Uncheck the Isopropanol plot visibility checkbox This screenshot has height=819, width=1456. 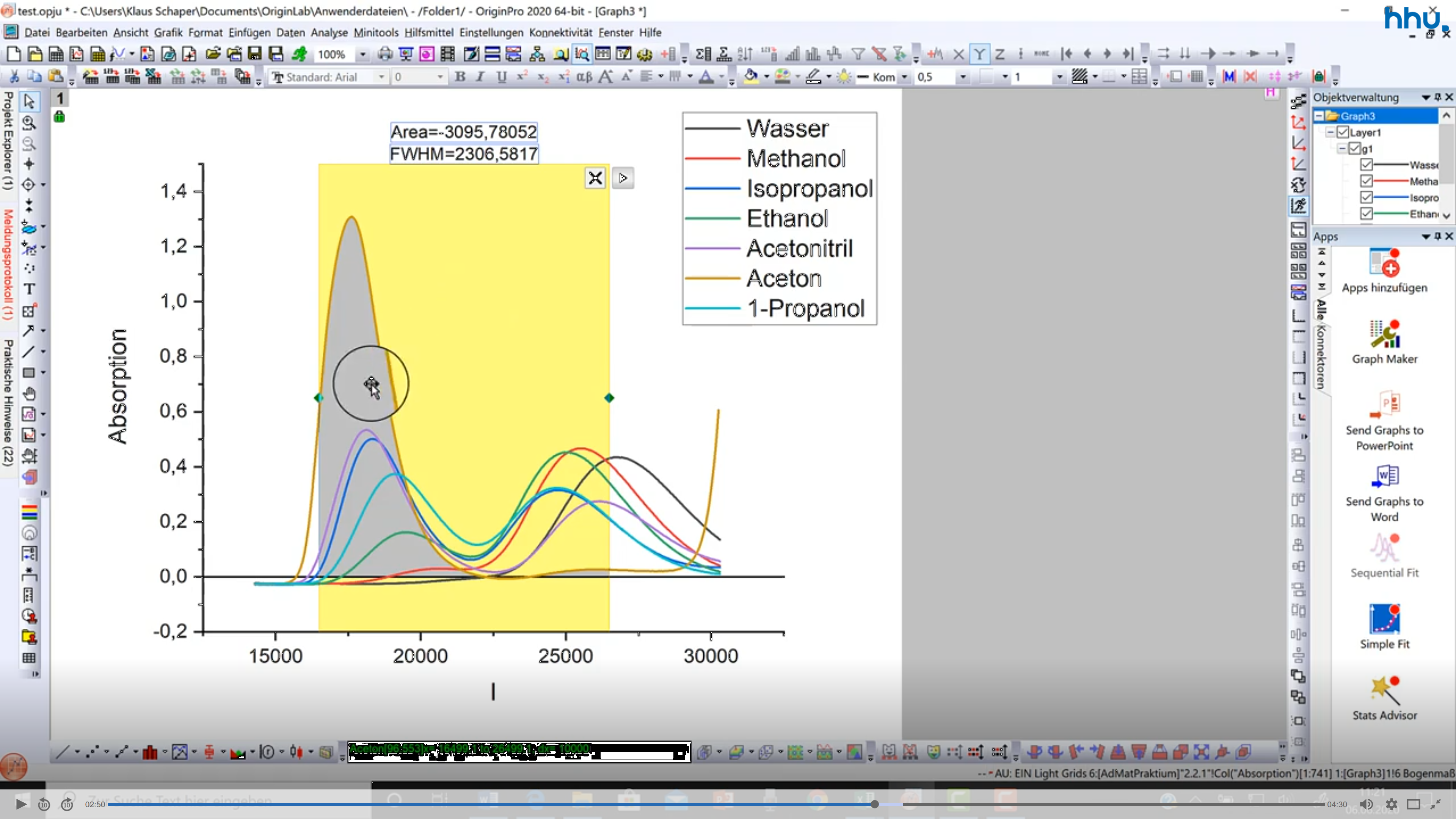click(x=1366, y=198)
